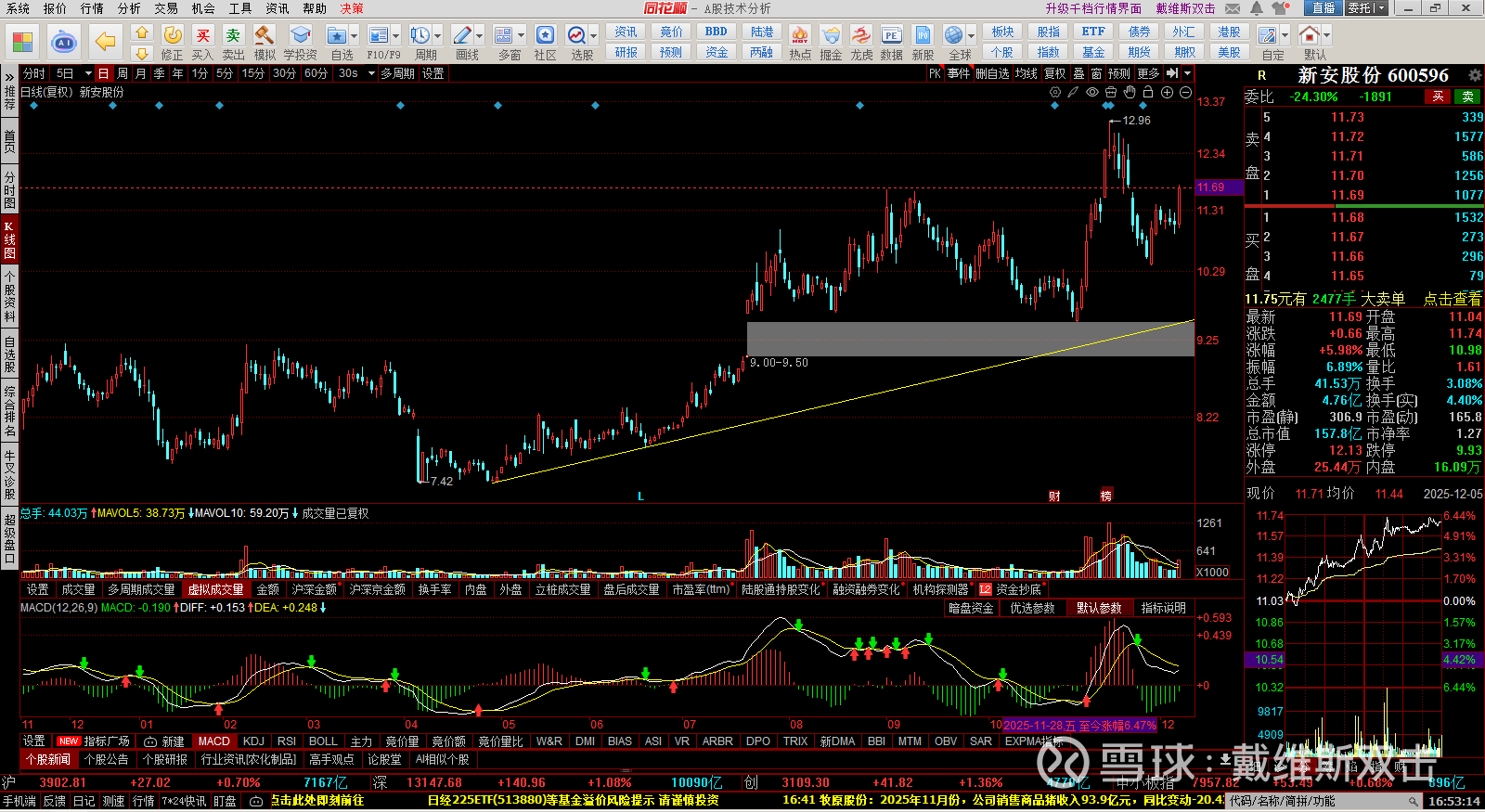Image resolution: width=1485 pixels, height=812 pixels.
Task: Open the 龙虎 dragon-tiger list icon
Action: pyautogui.click(x=861, y=35)
